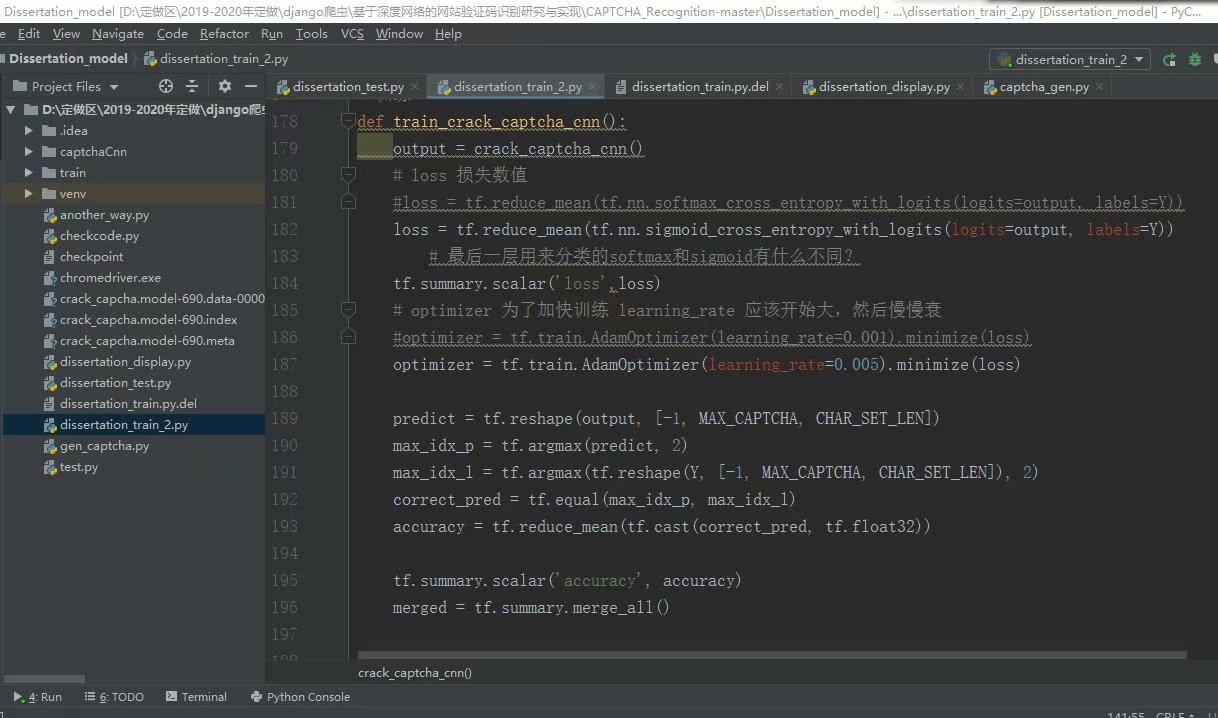Screen dimensions: 1218x718
Task: Hide the Project tool window (minus icon)
Action: (250, 87)
